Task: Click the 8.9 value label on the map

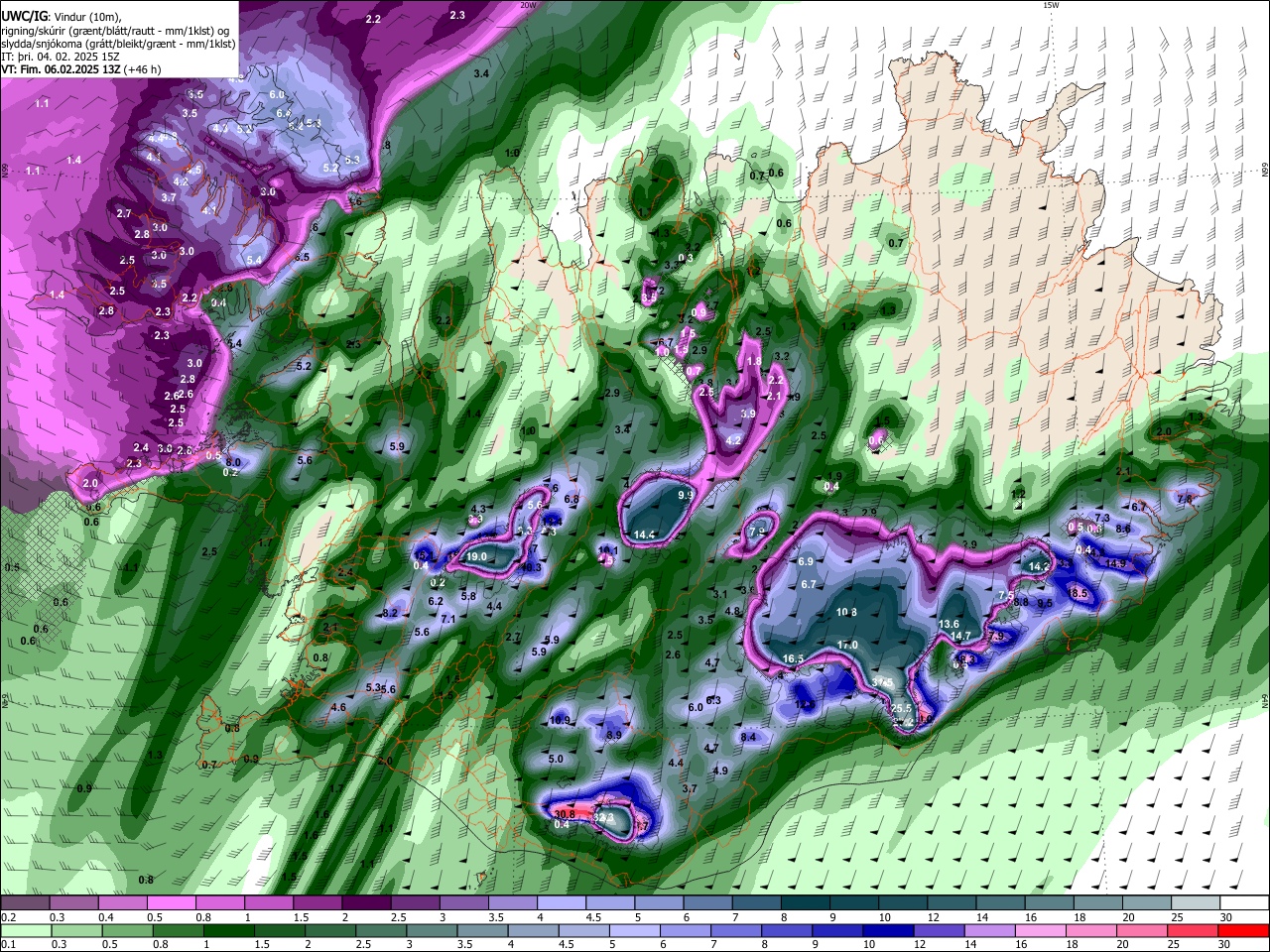Action: tap(614, 735)
